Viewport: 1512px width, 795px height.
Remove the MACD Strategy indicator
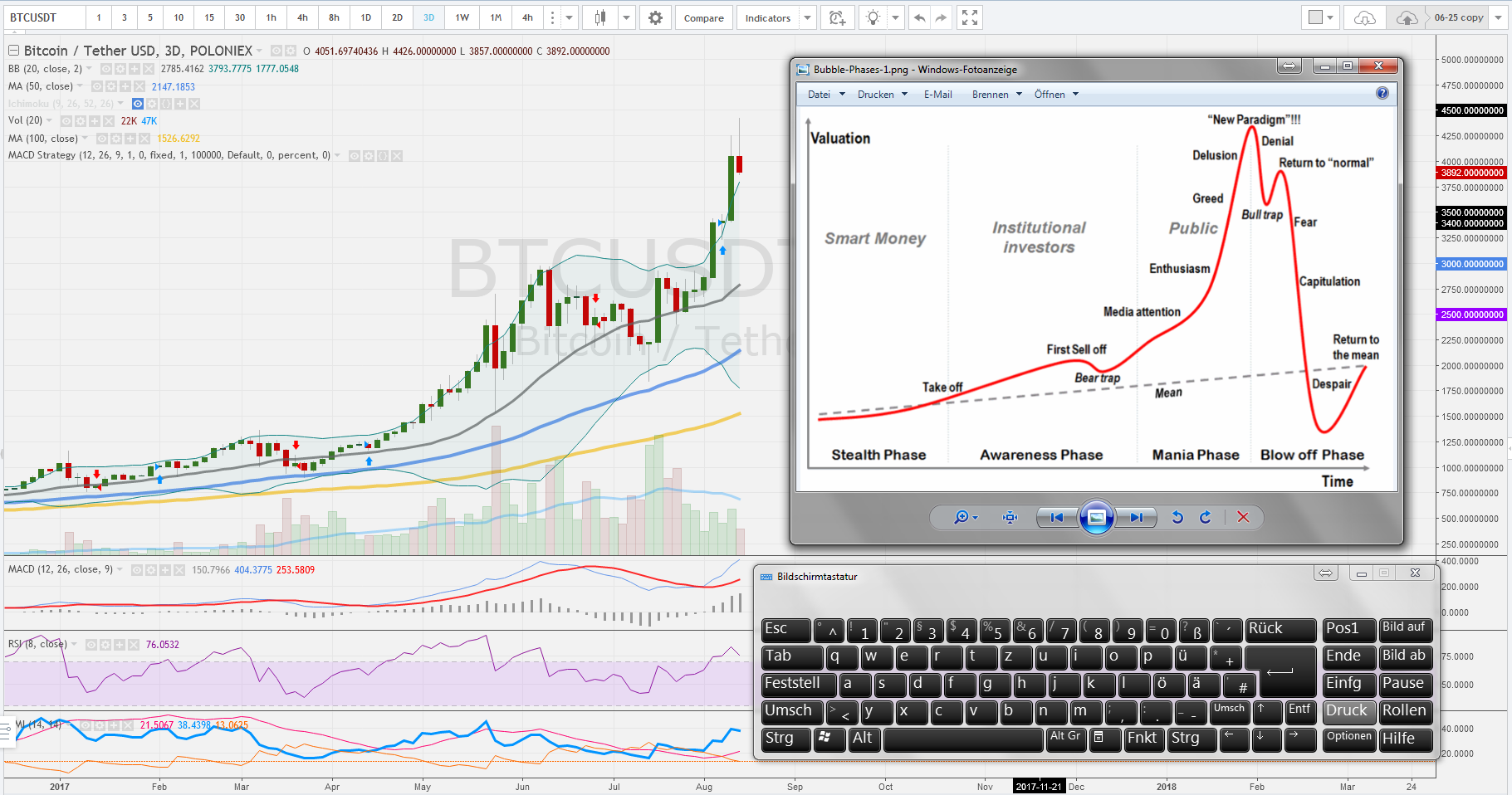(397, 156)
